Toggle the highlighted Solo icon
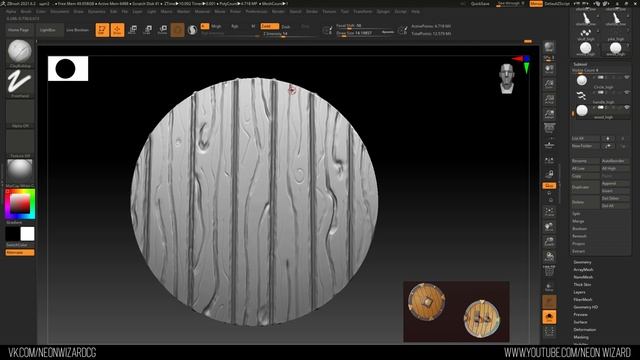Screen dimensions: 640x360 (549, 317)
